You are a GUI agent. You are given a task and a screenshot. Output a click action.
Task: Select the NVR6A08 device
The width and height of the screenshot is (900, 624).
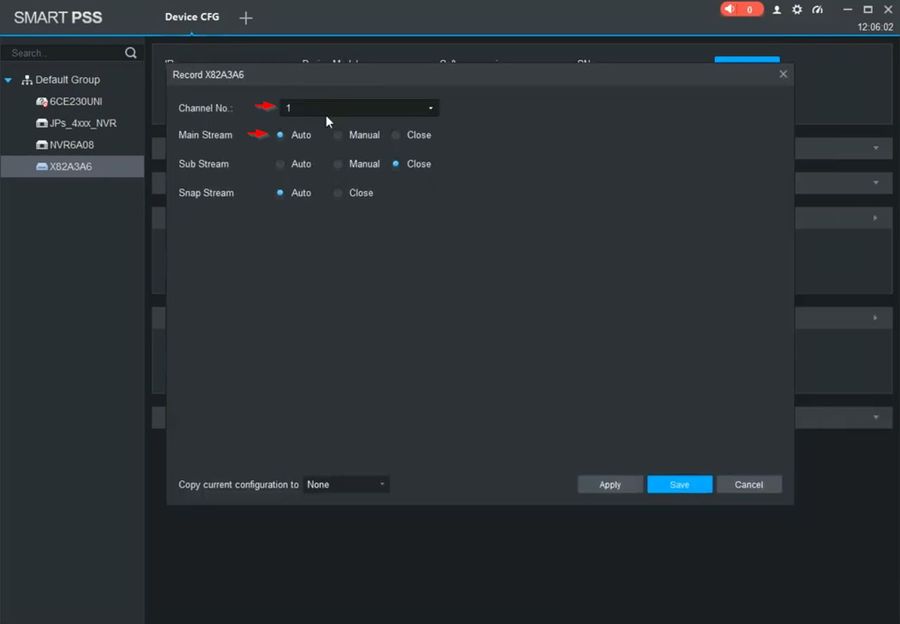click(70, 145)
